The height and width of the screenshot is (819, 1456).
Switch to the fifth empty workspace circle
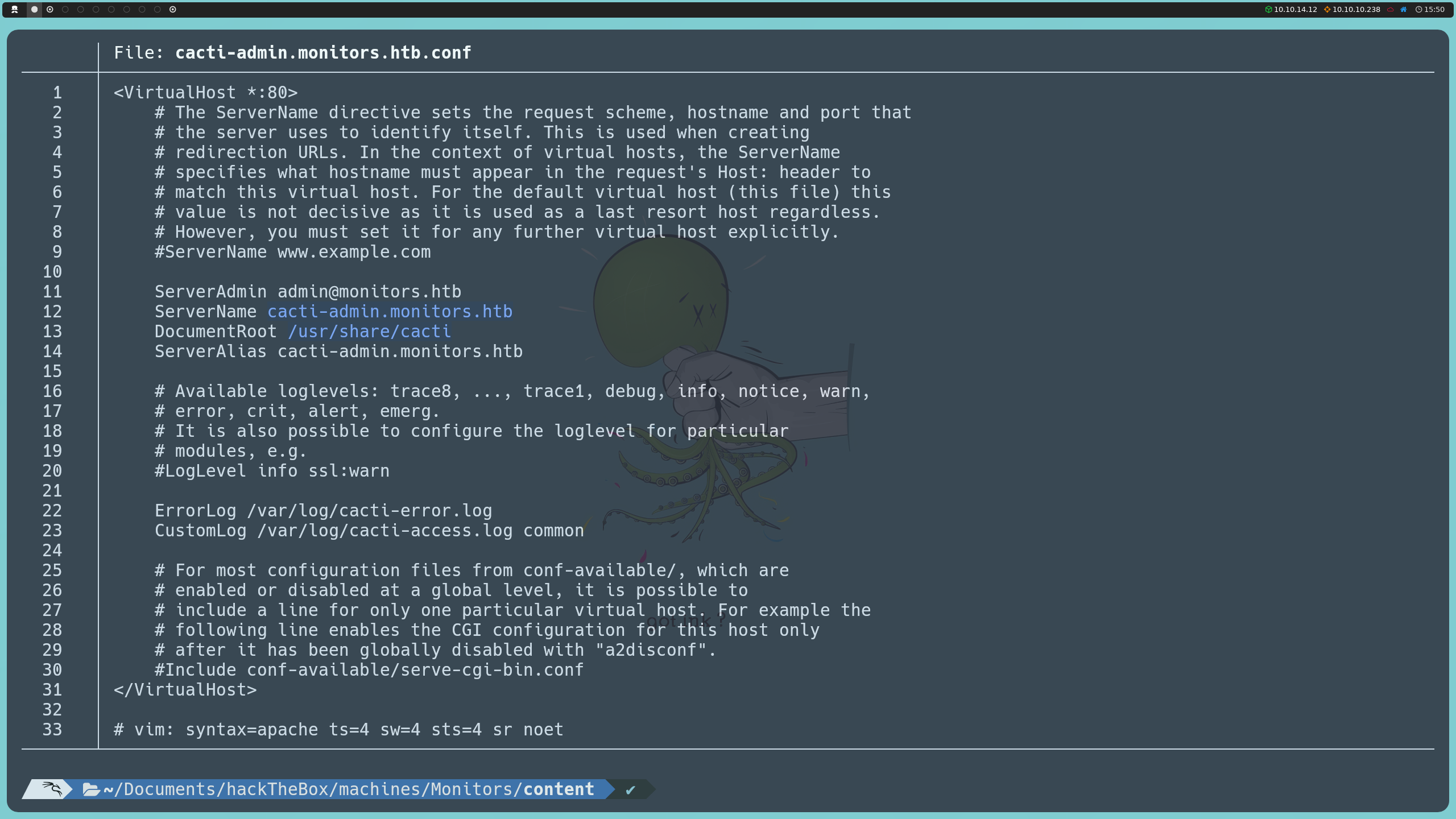[96, 9]
